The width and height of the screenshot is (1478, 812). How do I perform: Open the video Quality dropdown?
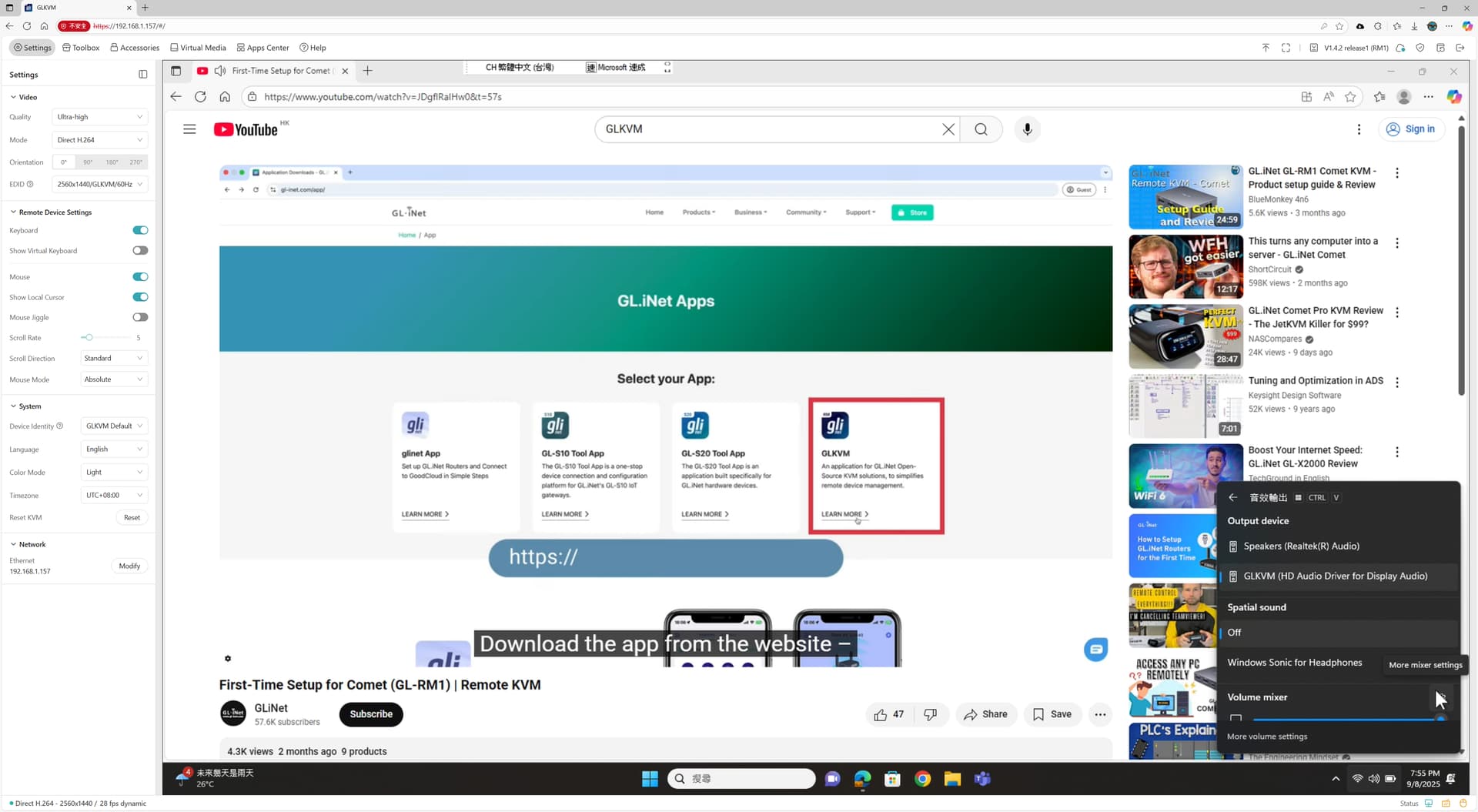click(99, 117)
